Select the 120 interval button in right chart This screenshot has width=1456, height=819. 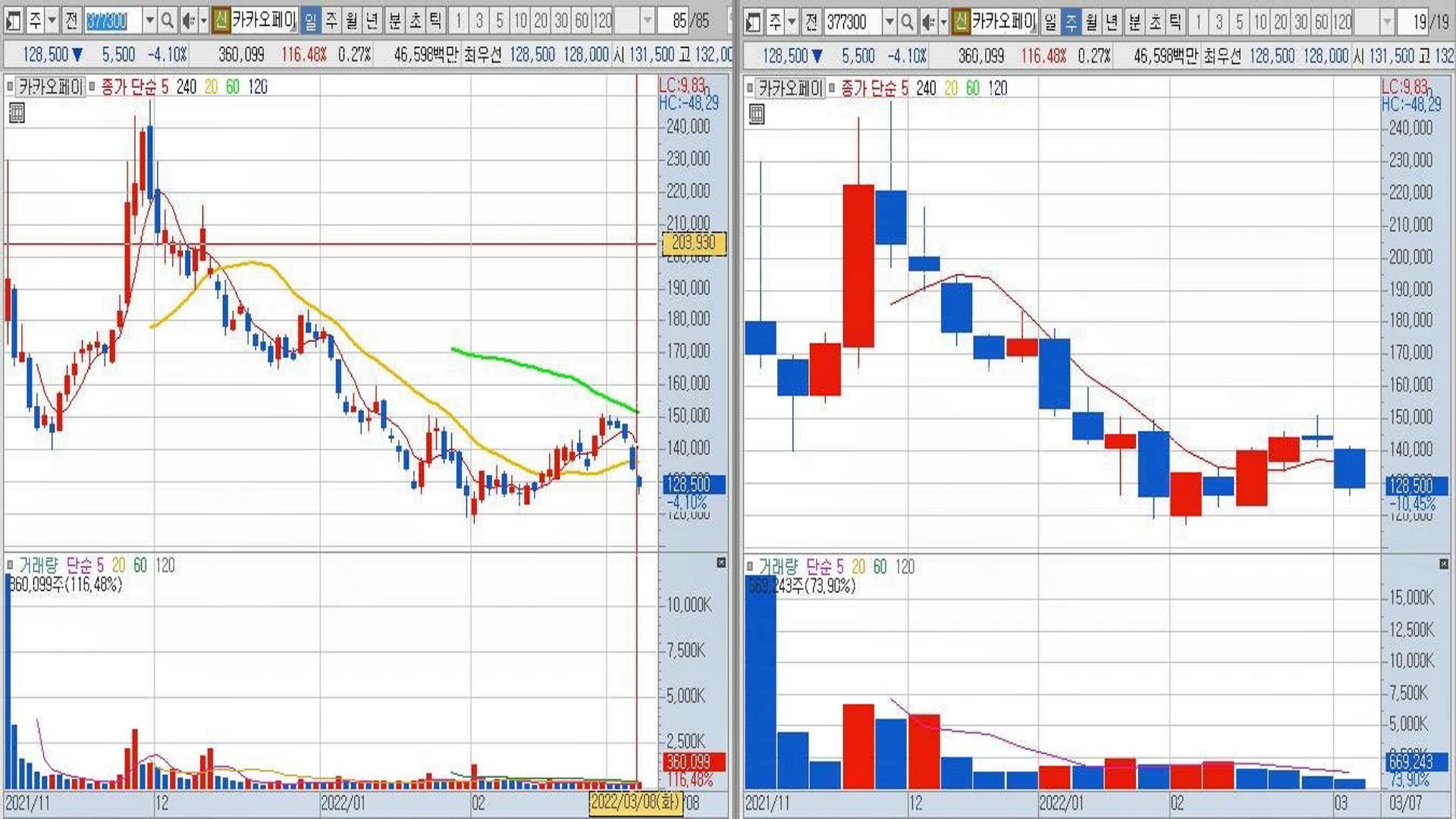(1342, 22)
